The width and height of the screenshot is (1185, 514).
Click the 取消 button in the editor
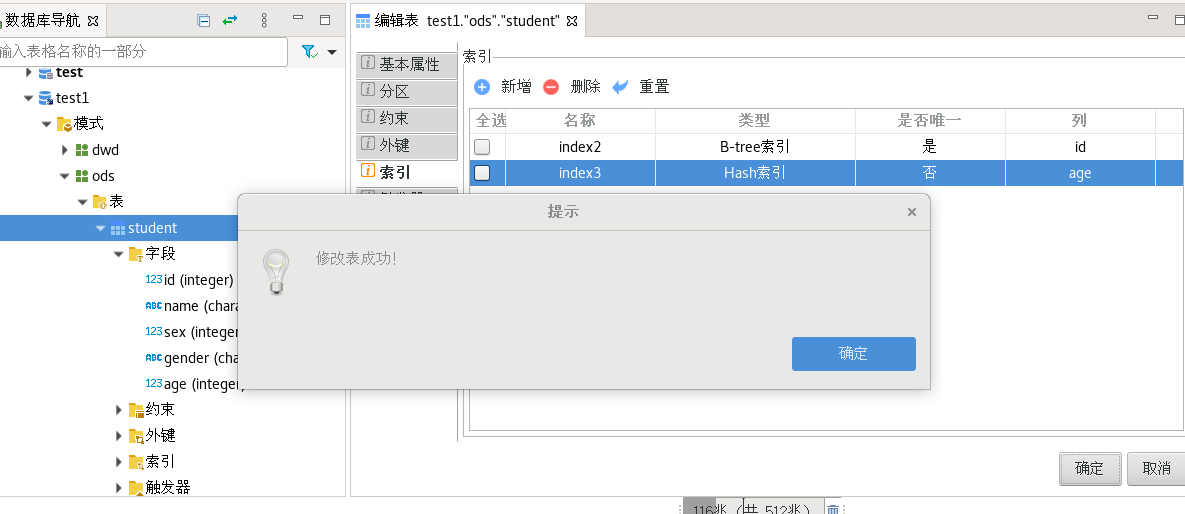(x=1155, y=468)
